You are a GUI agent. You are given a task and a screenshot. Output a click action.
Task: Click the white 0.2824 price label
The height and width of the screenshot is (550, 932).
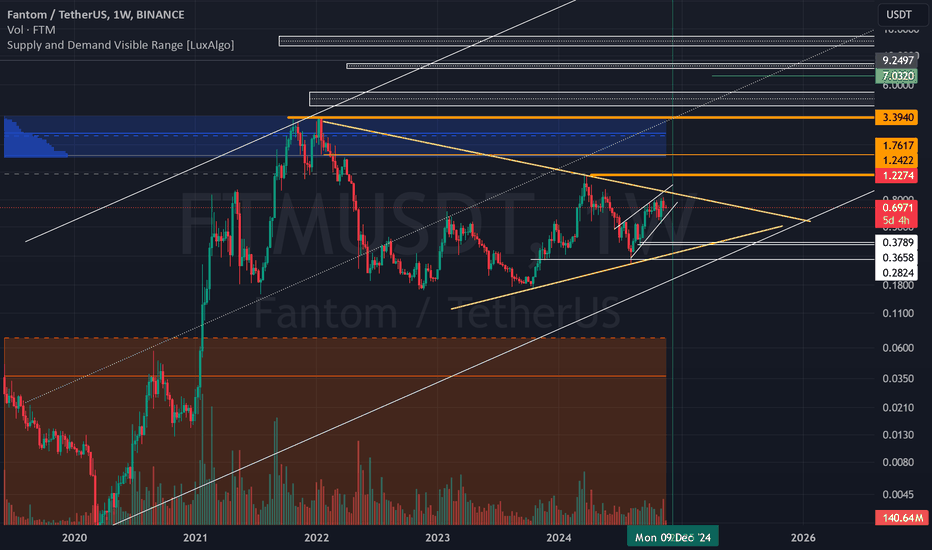pyautogui.click(x=898, y=273)
